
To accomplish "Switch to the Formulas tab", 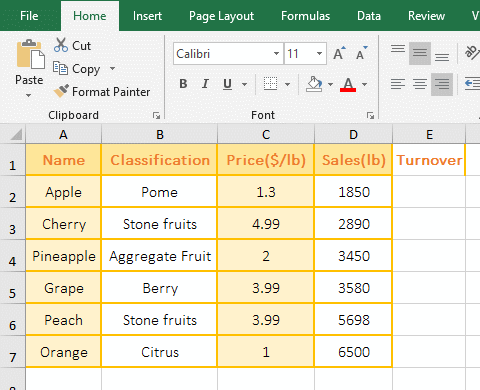I will coord(305,16).
